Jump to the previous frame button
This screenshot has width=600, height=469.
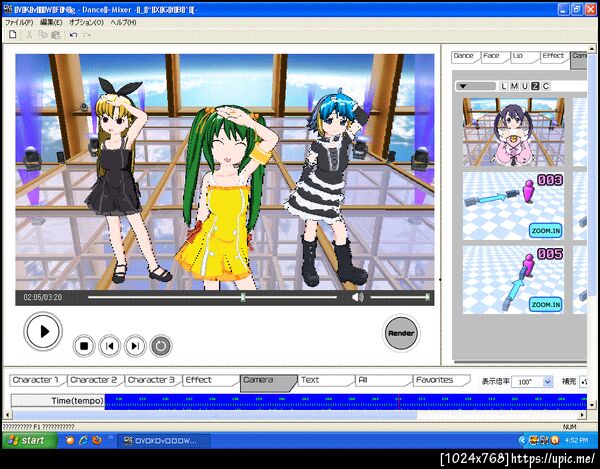109,346
